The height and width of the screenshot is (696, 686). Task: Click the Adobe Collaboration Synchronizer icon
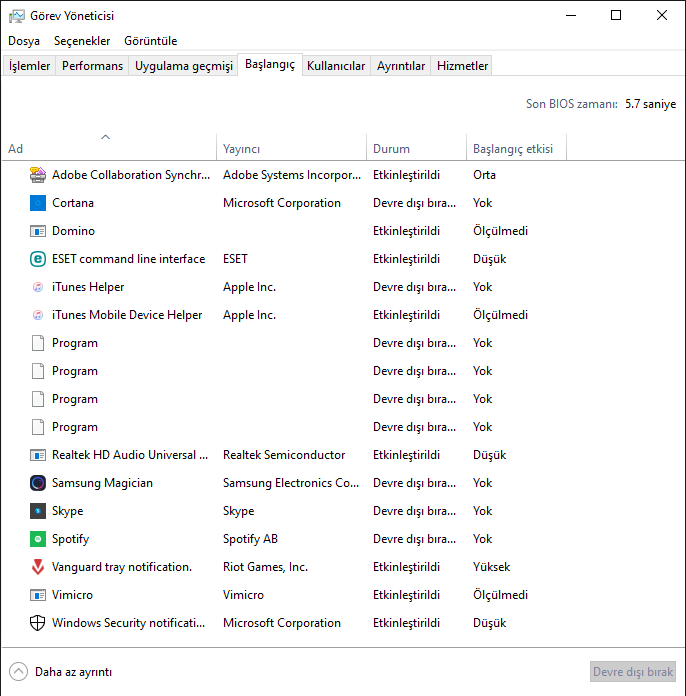[38, 175]
